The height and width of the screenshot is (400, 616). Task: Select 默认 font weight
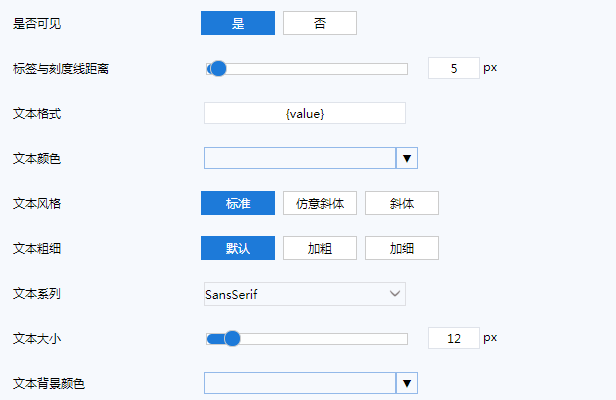(238, 248)
